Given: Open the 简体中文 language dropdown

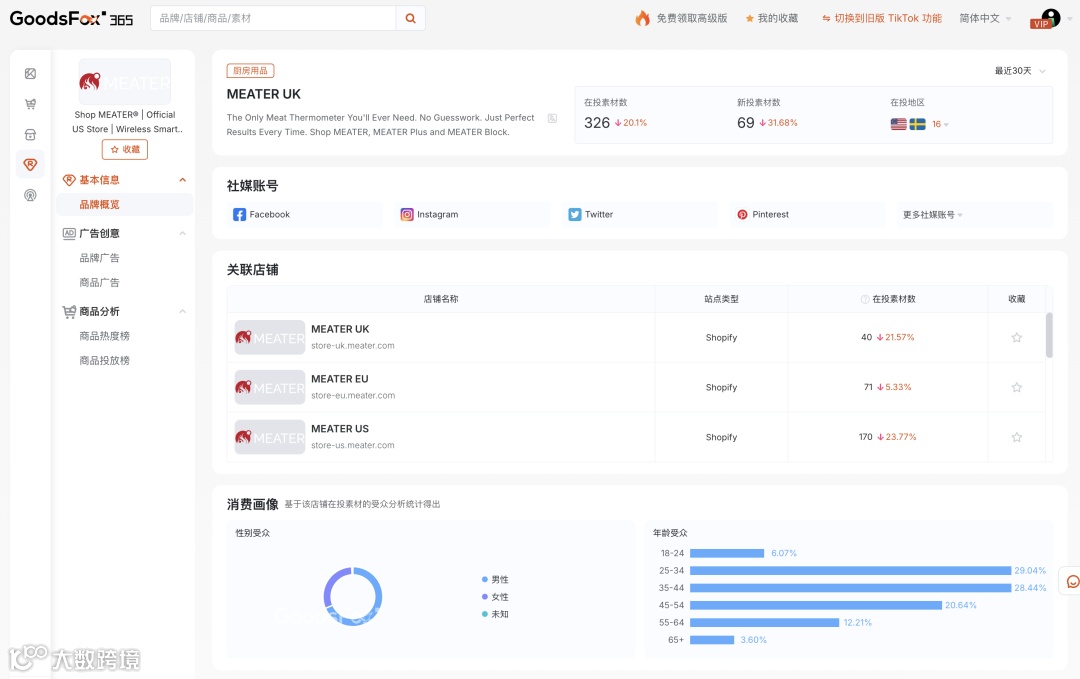Looking at the screenshot, I should click(985, 19).
